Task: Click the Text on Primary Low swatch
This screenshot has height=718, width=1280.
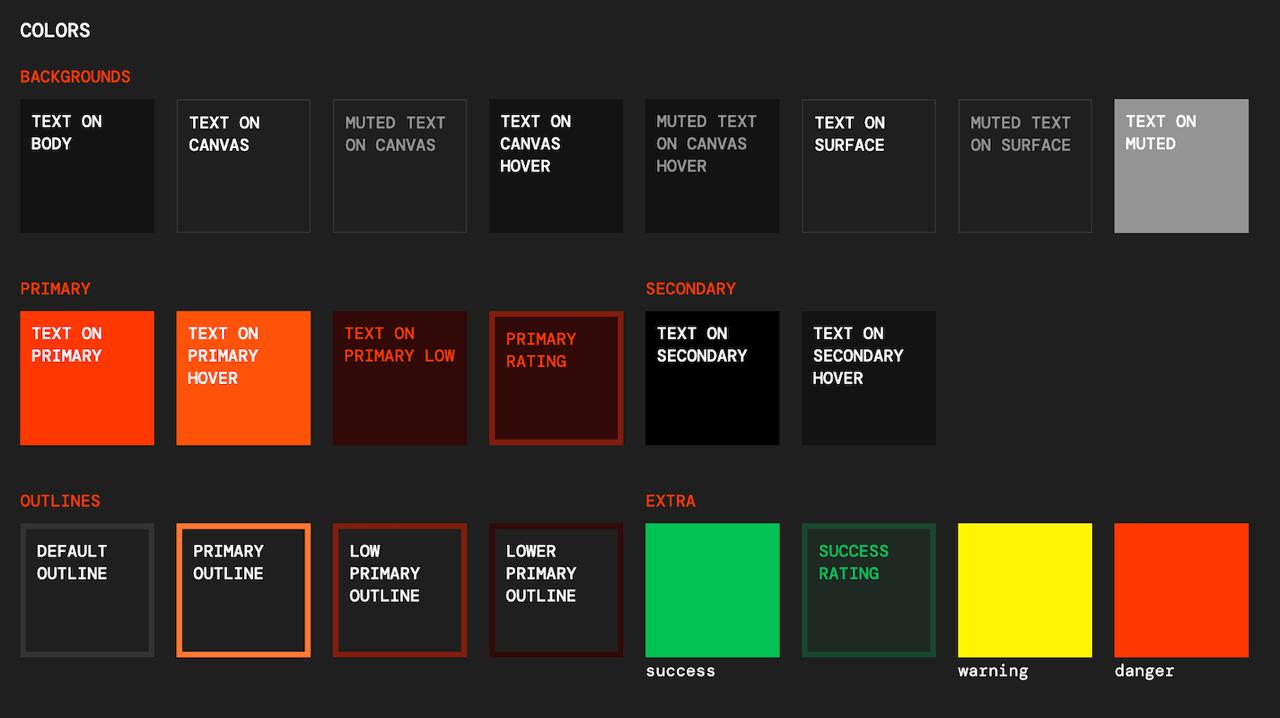Action: click(399, 378)
